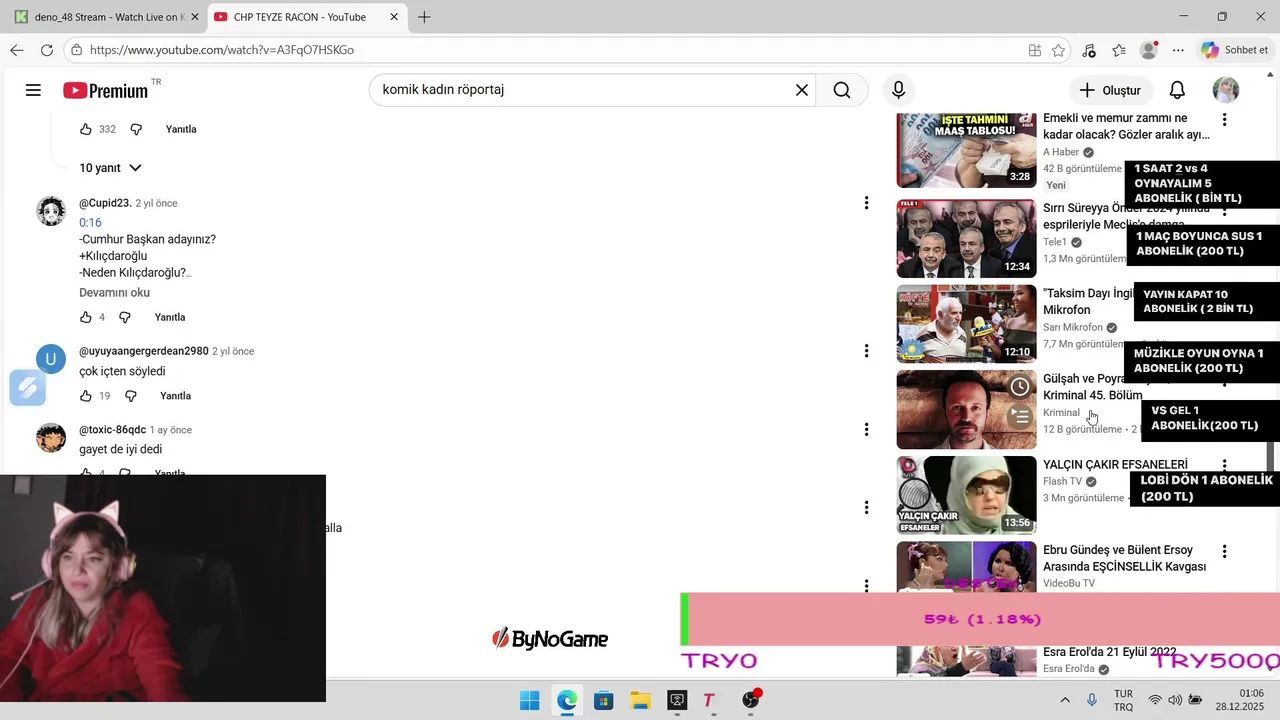
Task: Open the Taksim Dayı video thumbnail
Action: point(966,324)
